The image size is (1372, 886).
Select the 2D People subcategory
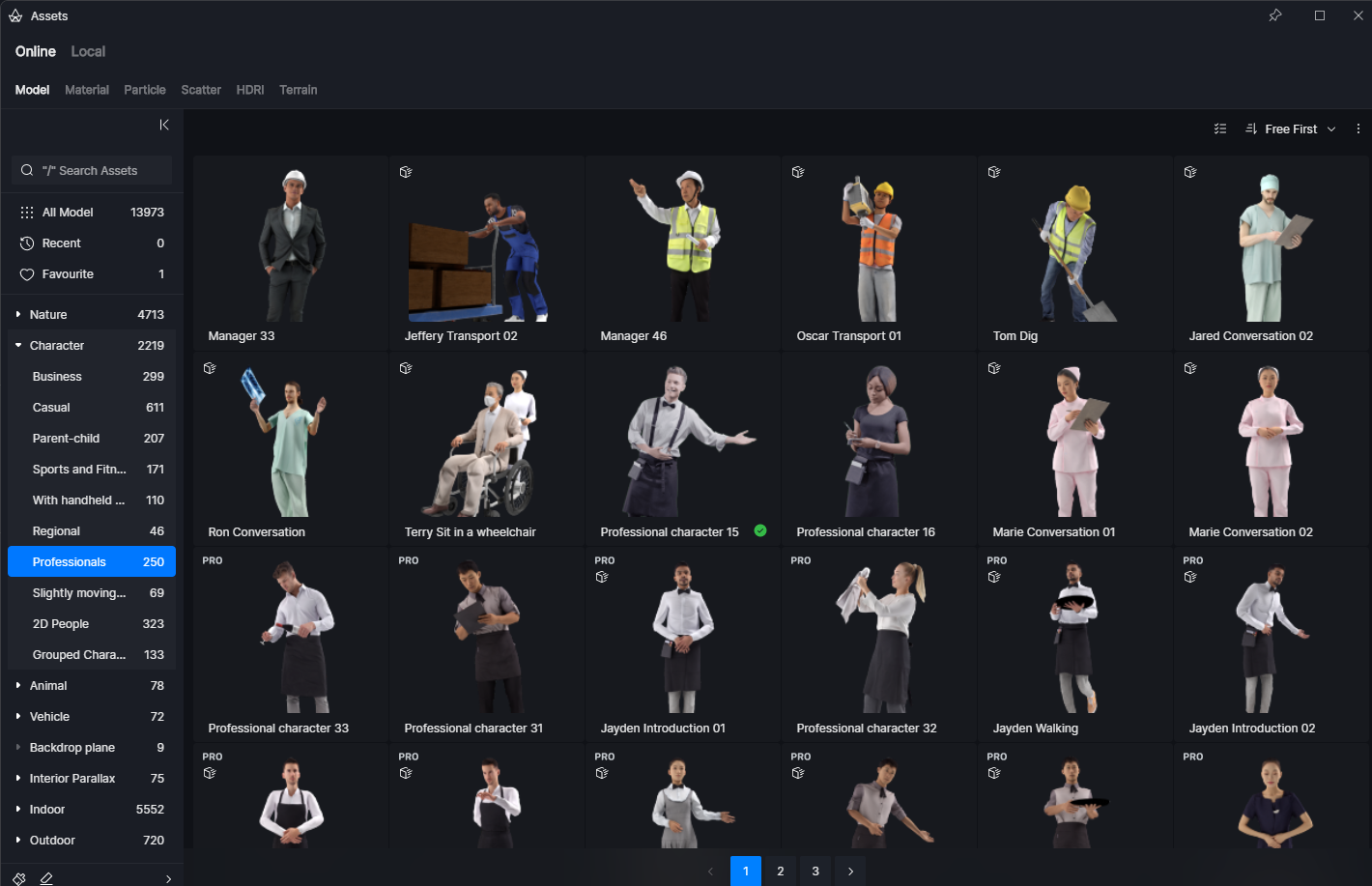tap(92, 623)
